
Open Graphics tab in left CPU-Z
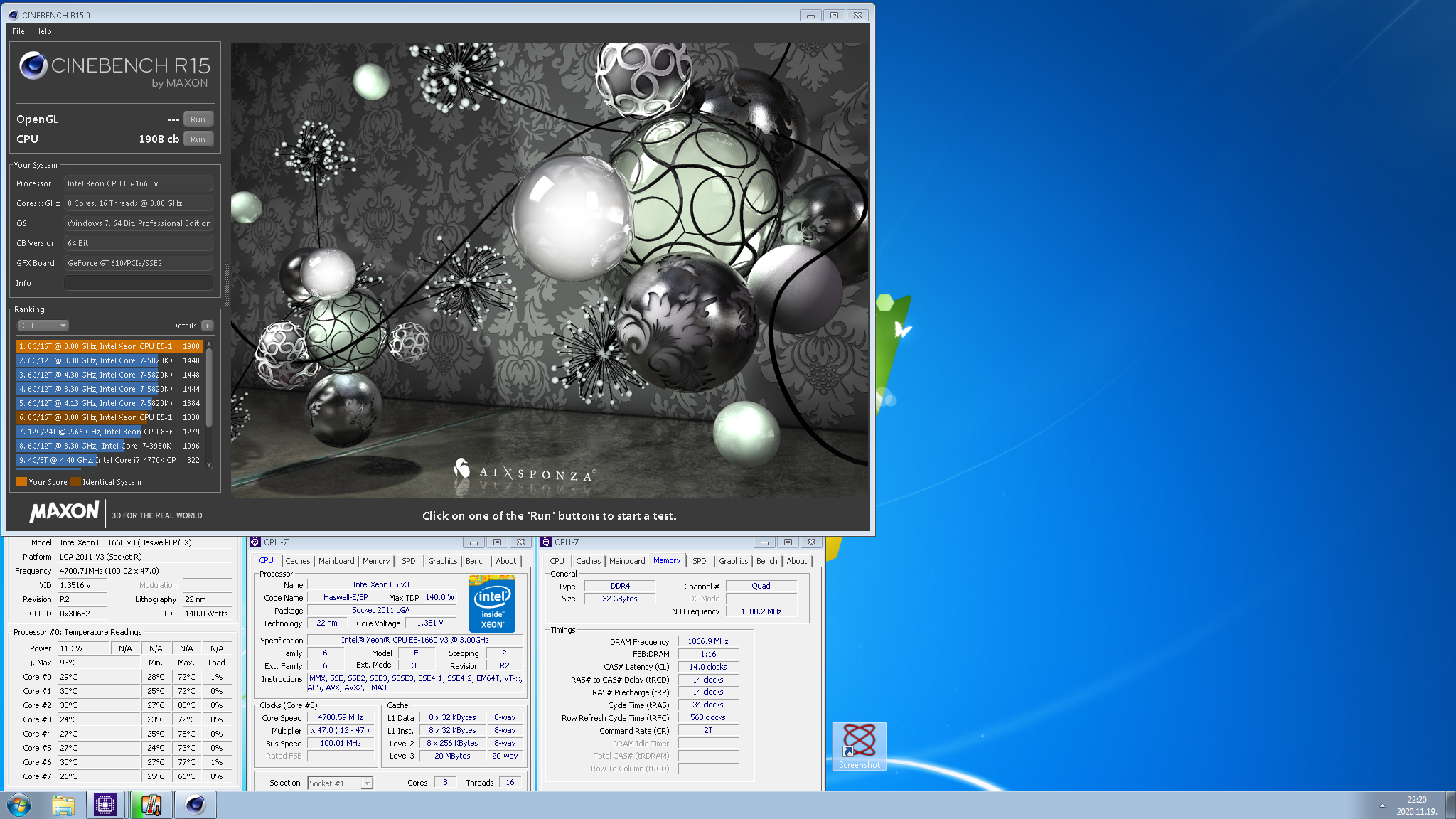[442, 561]
